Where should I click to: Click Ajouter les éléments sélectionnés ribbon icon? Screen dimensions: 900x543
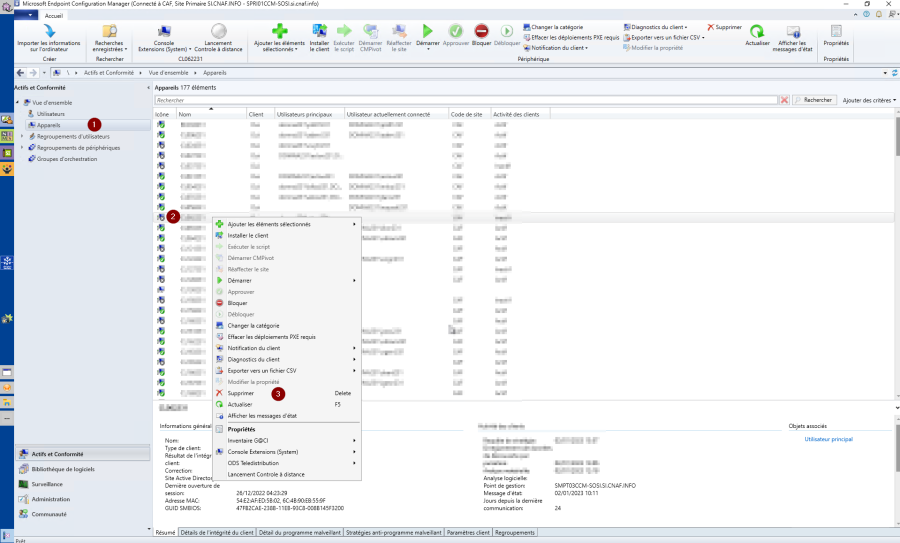[280, 30]
